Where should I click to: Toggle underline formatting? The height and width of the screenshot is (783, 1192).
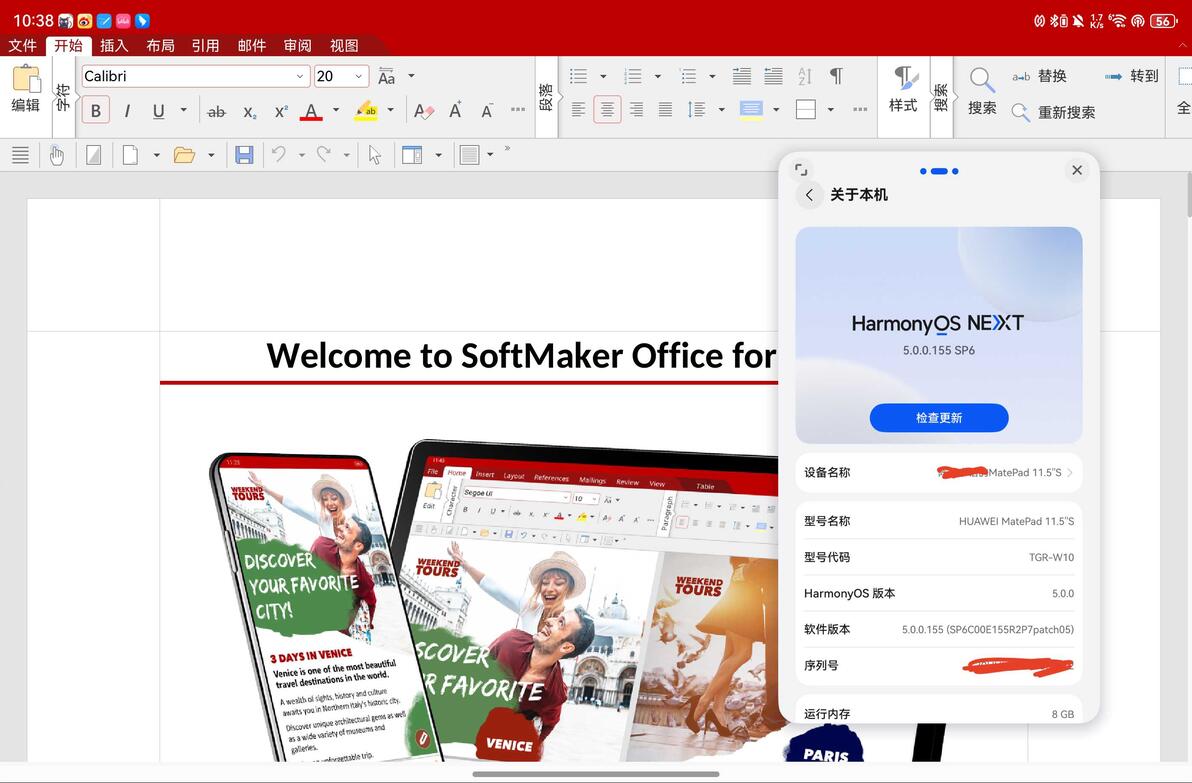click(158, 111)
